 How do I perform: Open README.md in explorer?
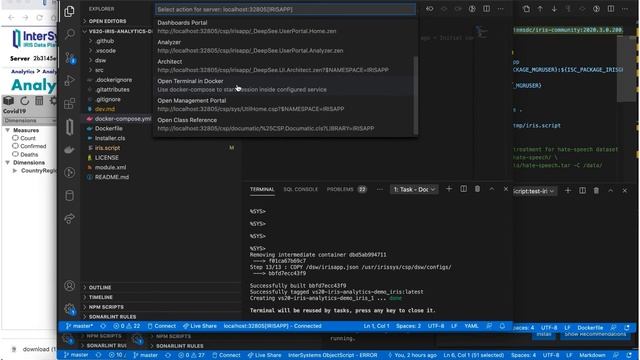tap(112, 177)
